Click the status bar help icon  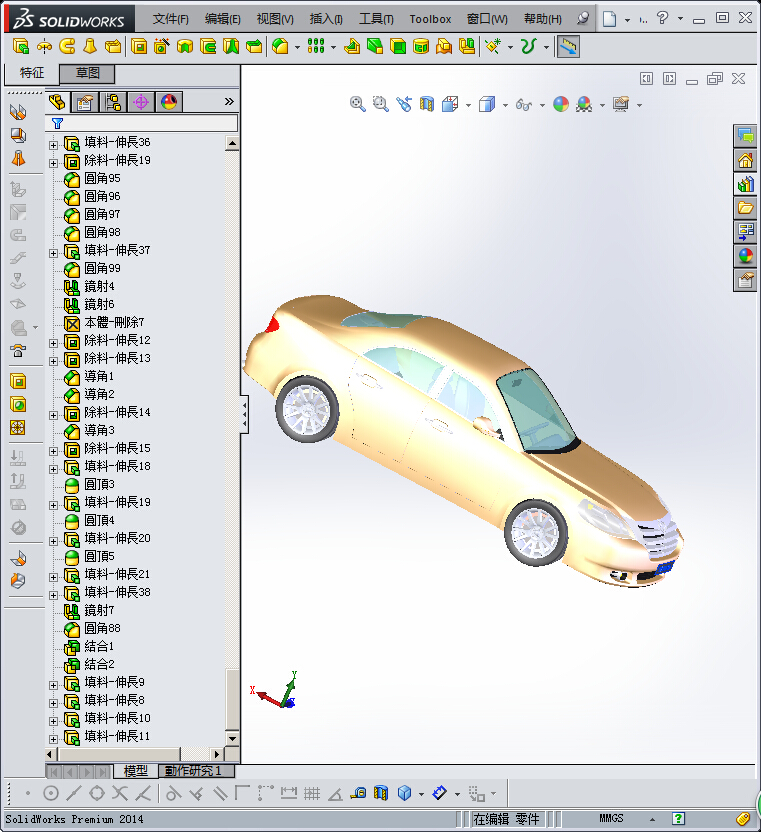click(678, 818)
